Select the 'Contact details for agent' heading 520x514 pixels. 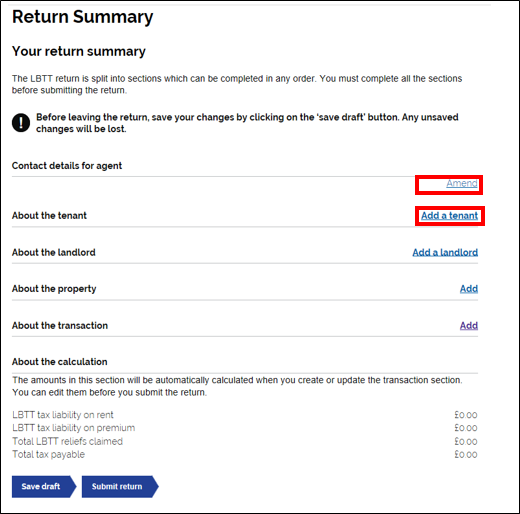(x=67, y=166)
